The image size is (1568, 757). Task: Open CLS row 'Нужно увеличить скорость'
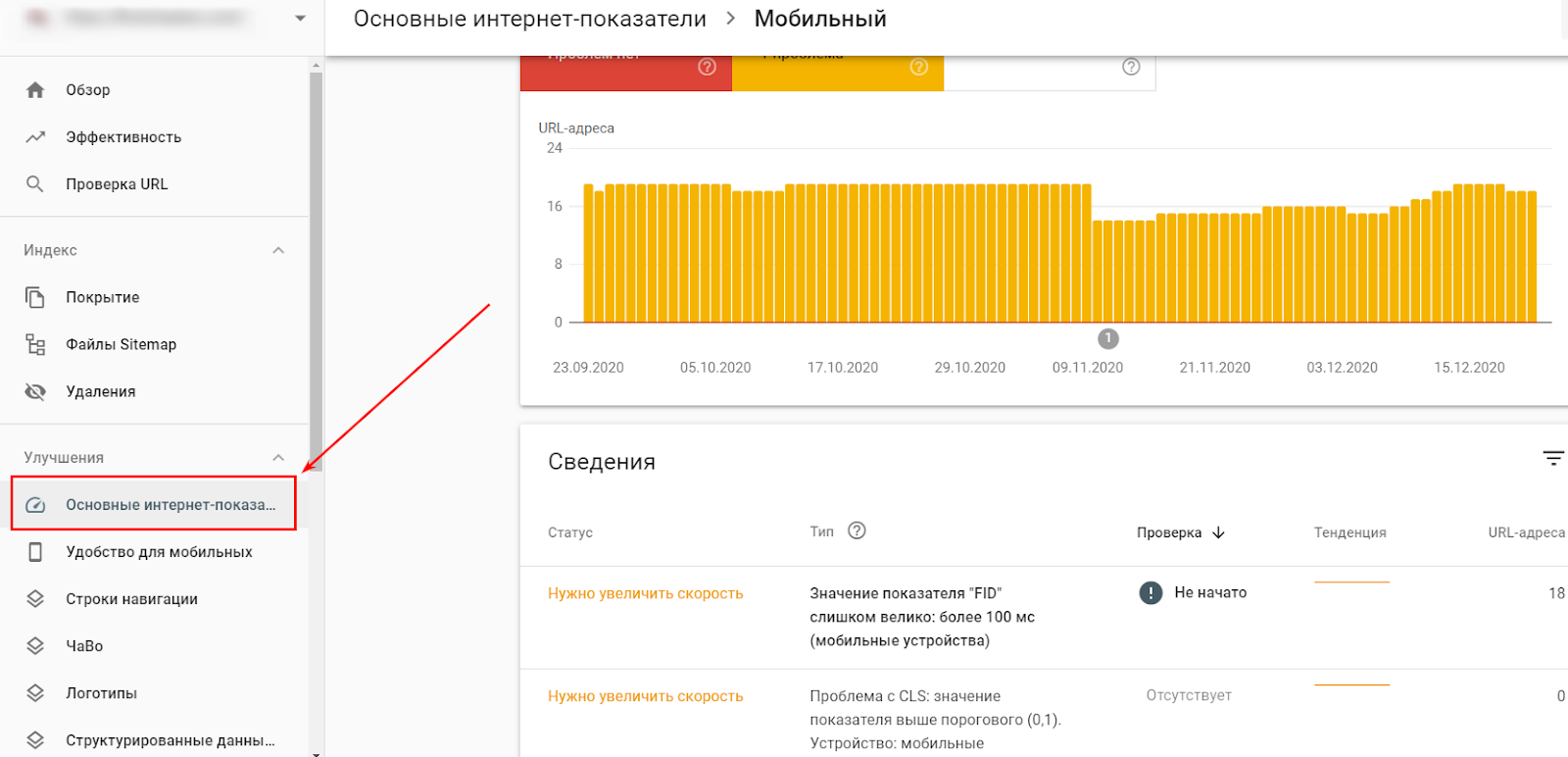pos(646,696)
